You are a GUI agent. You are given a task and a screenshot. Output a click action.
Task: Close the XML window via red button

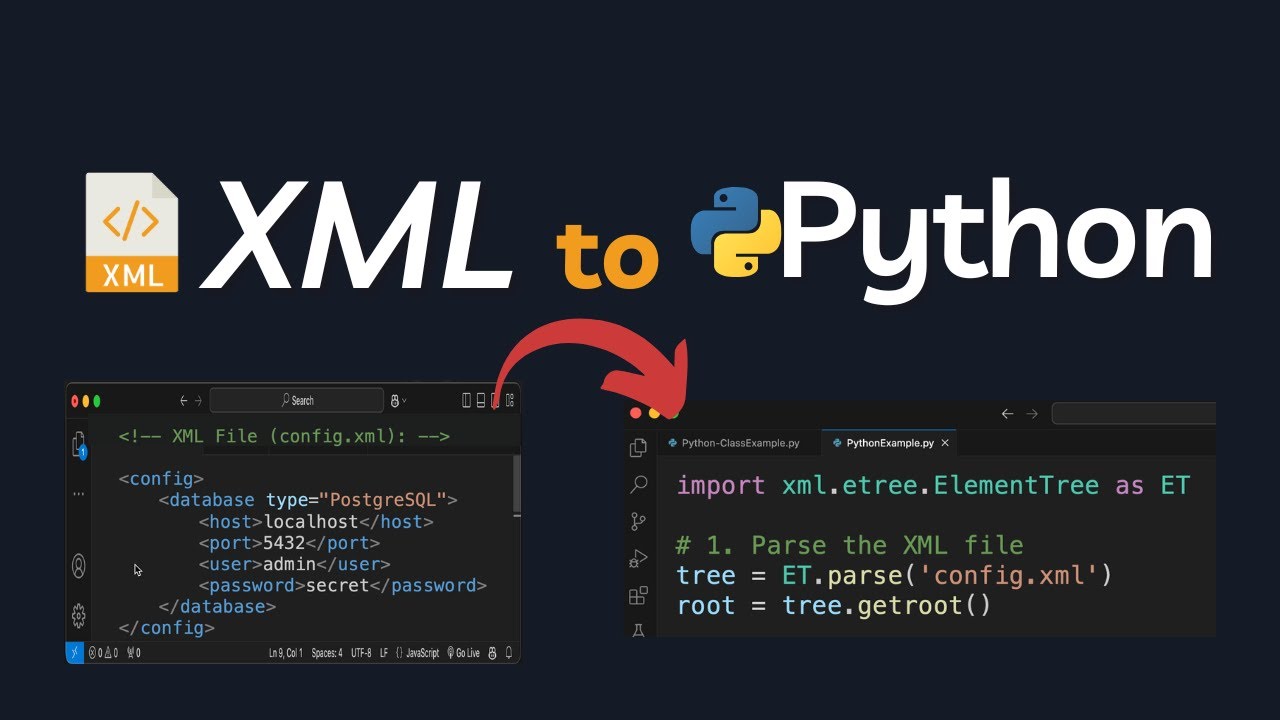pyautogui.click(x=74, y=401)
